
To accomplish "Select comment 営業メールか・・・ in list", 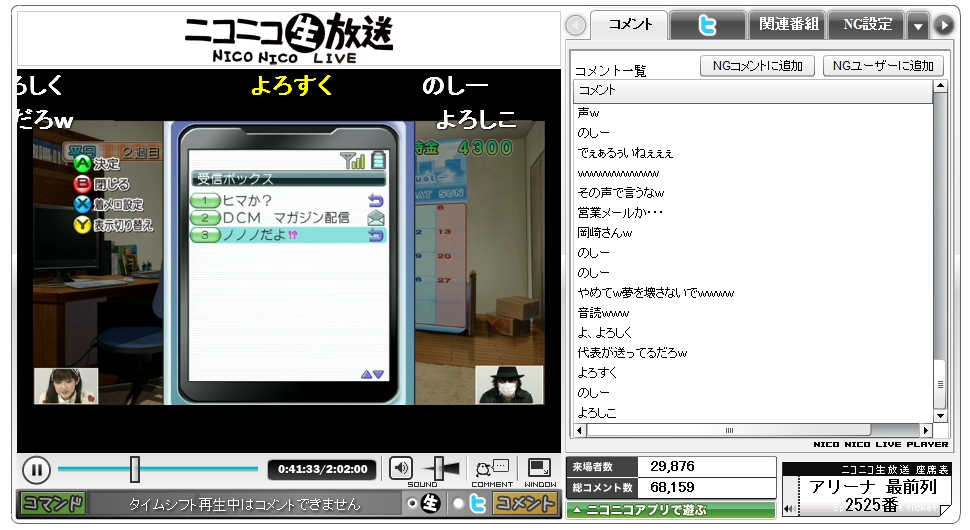I will [620, 212].
